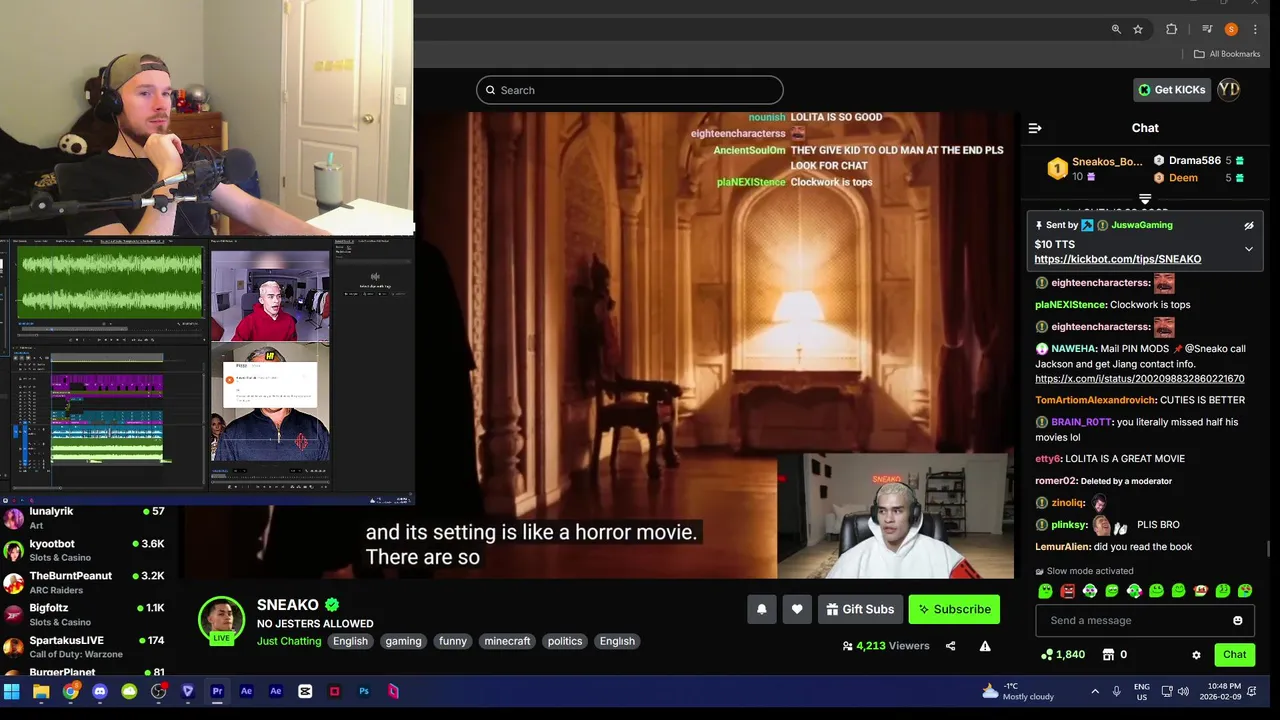
Task: Bookmark this tab with the star icon
Action: pyautogui.click(x=1138, y=29)
